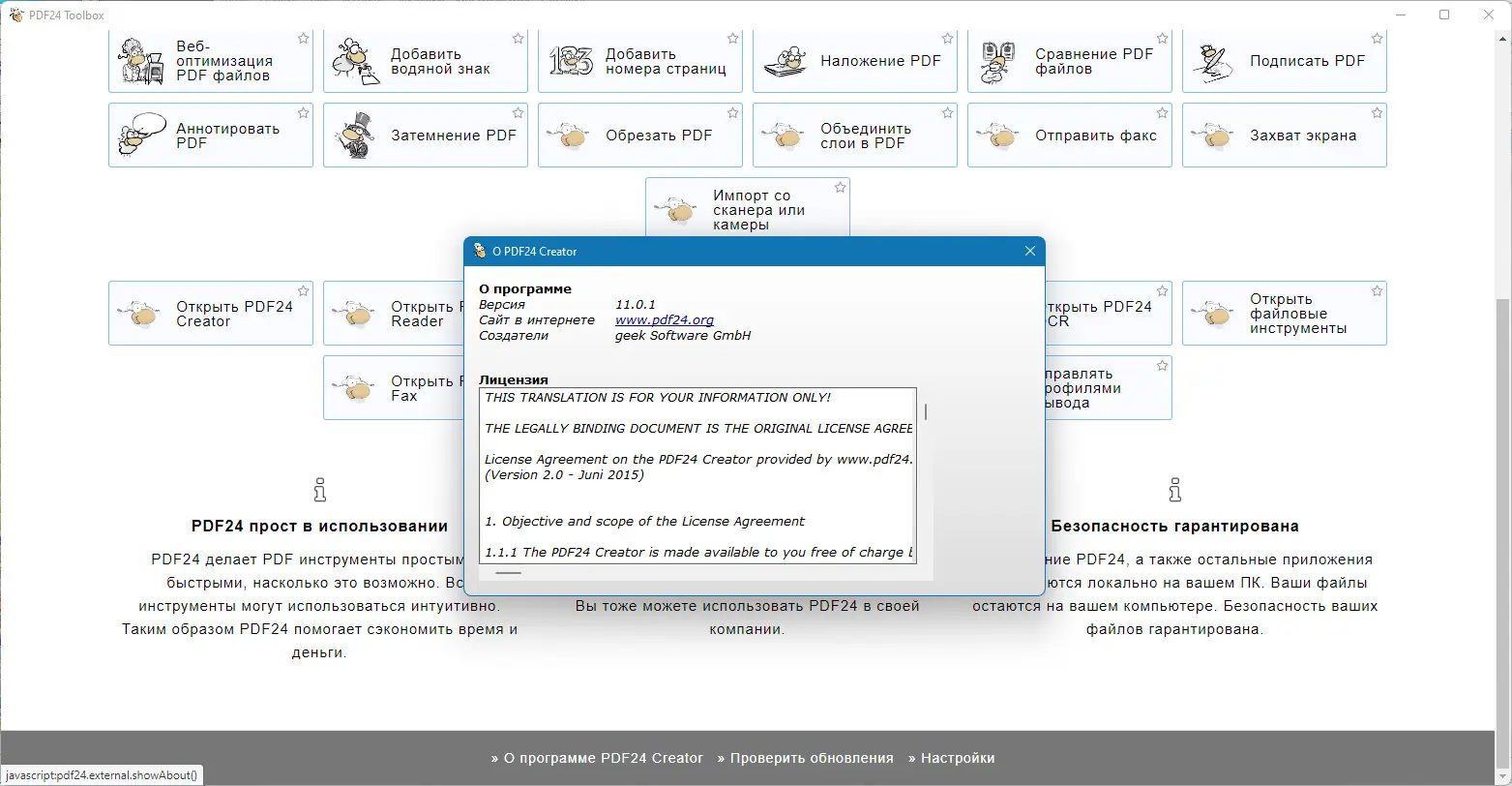Open the send fax (Отправить факс) icon
The height and width of the screenshot is (786, 1512).
click(999, 136)
